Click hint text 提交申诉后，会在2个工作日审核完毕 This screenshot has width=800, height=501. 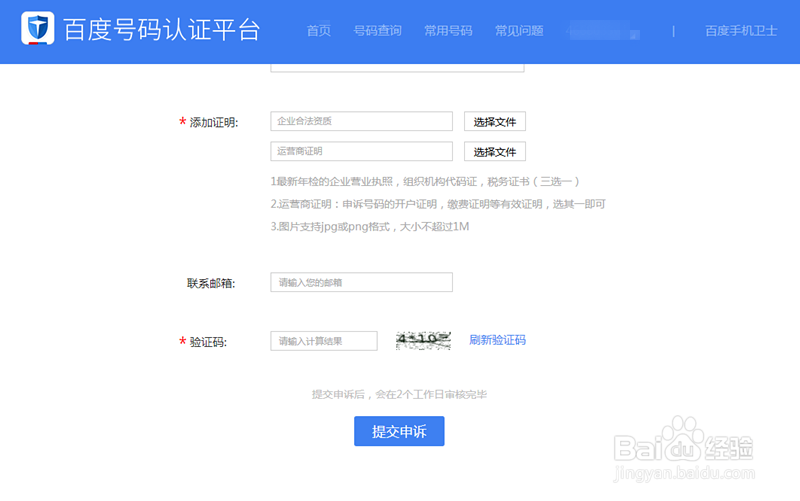click(399, 394)
